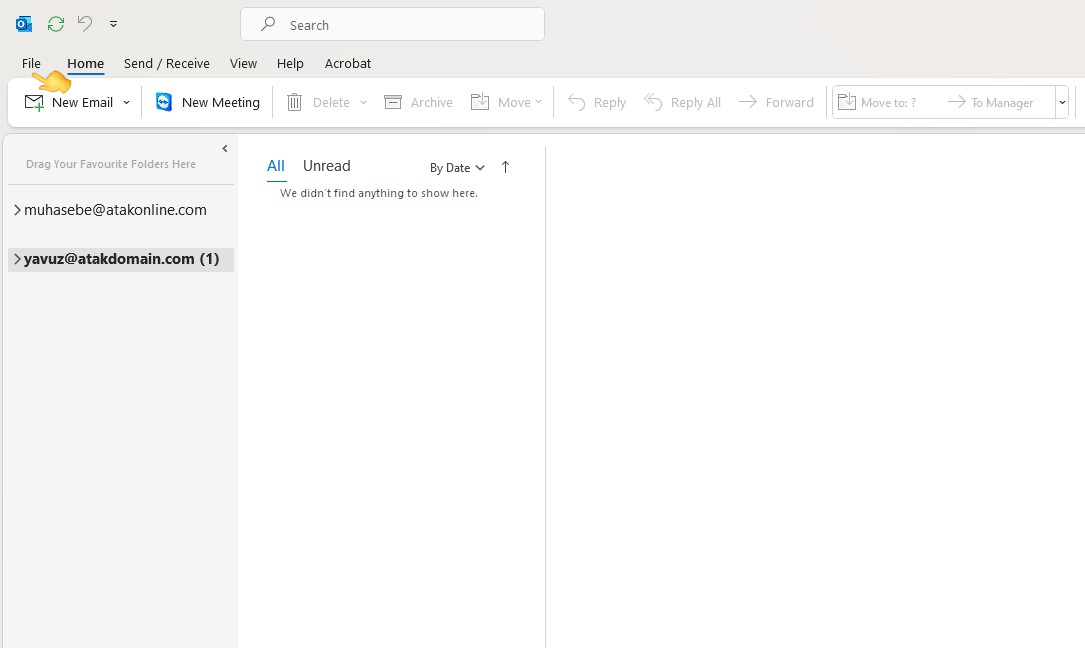Collapse the folder pane with the arrow

pos(224,148)
